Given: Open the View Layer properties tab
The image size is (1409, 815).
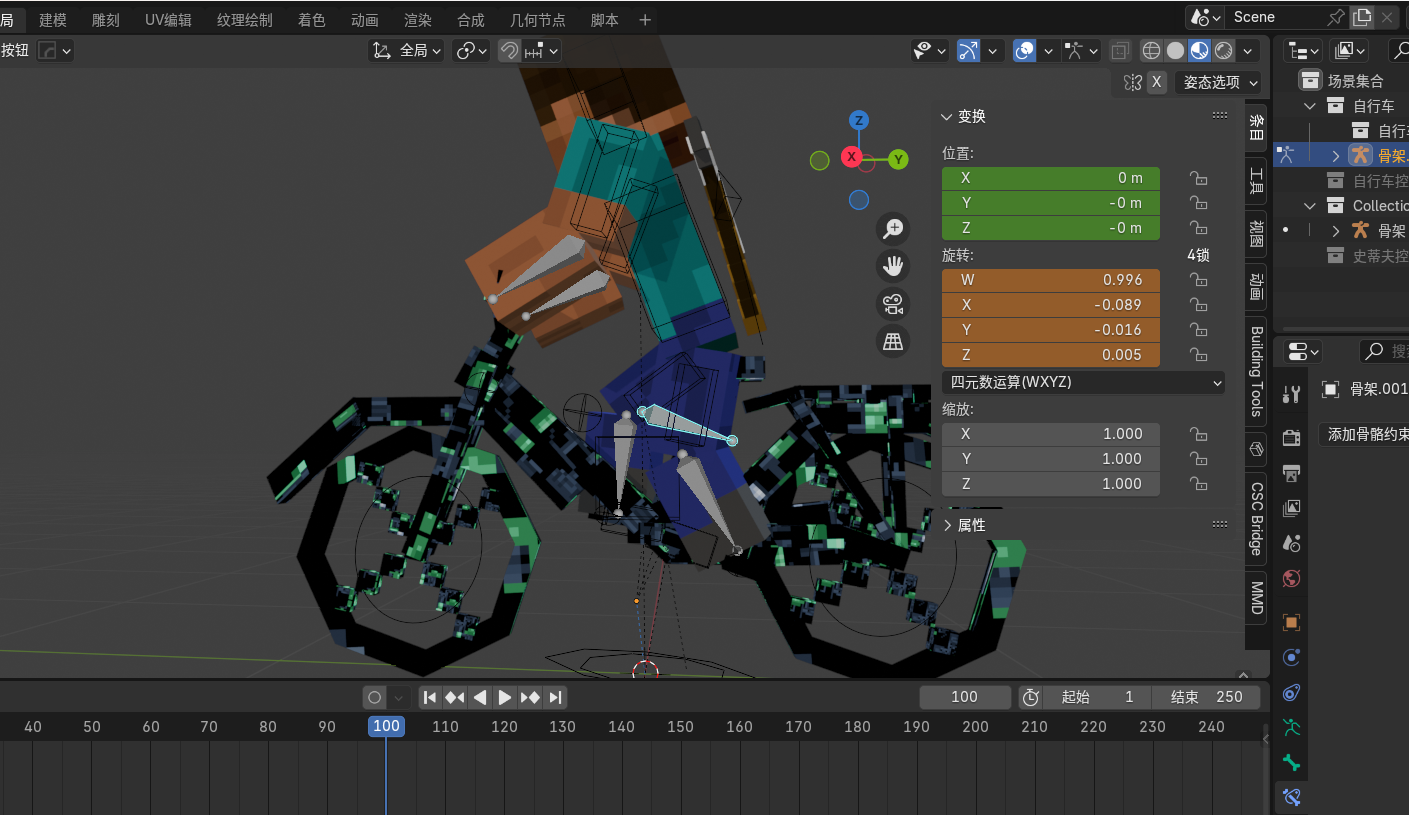Looking at the screenshot, I should click(1291, 508).
